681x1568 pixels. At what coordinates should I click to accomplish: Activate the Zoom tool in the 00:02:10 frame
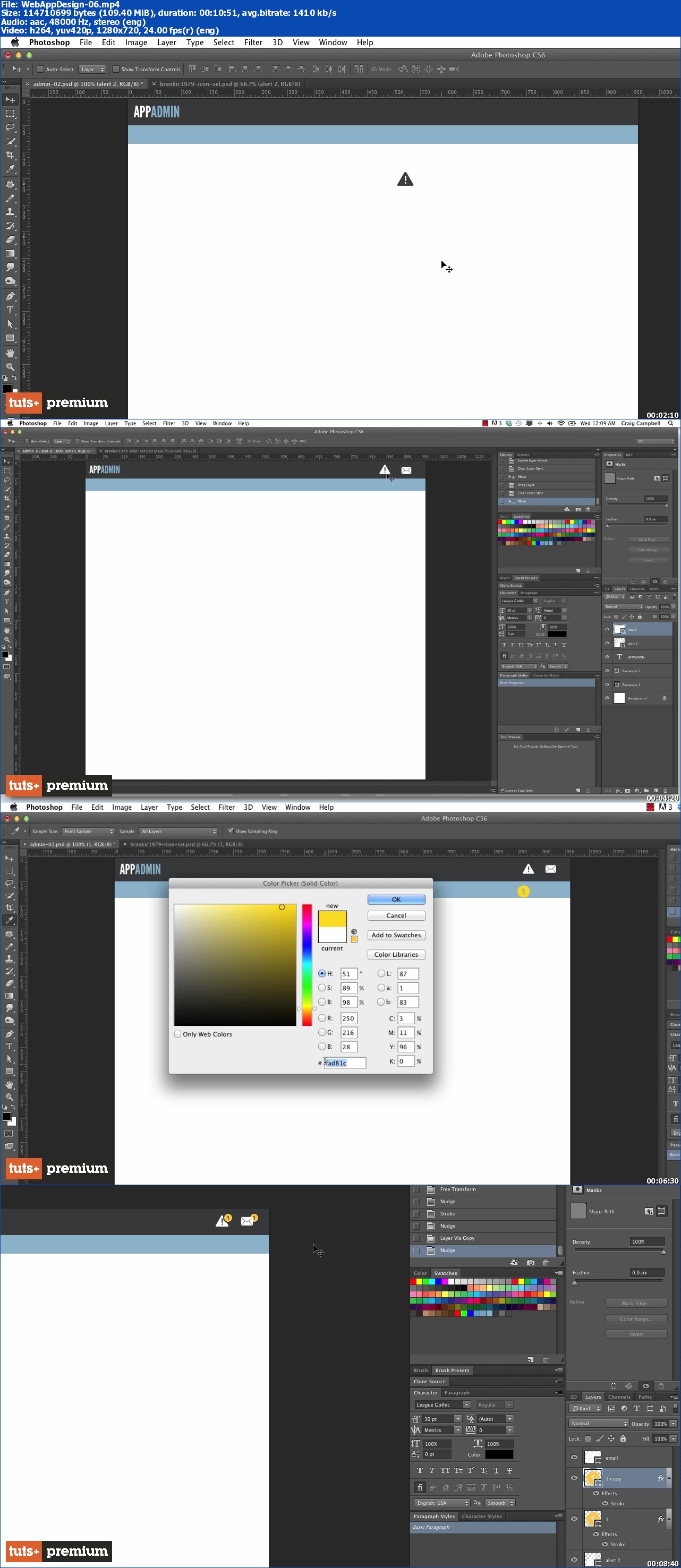[x=10, y=367]
